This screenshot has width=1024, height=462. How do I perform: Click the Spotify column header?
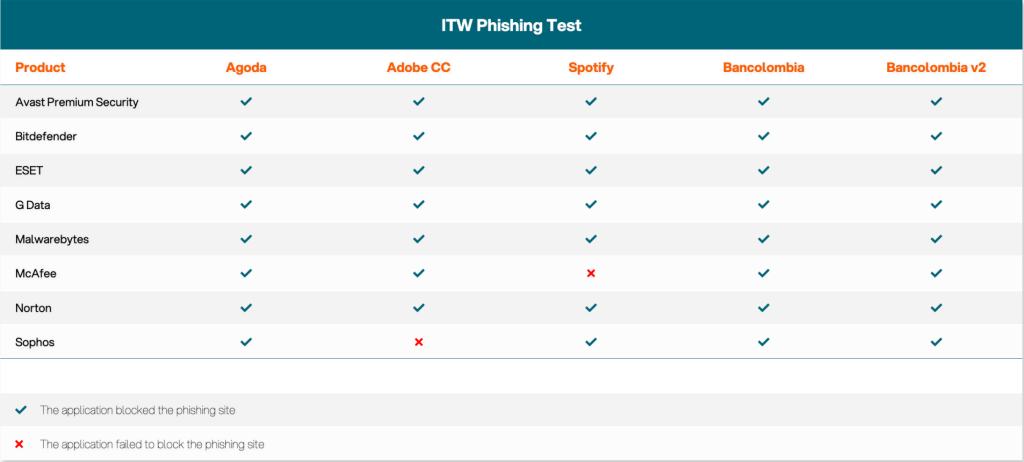click(591, 68)
